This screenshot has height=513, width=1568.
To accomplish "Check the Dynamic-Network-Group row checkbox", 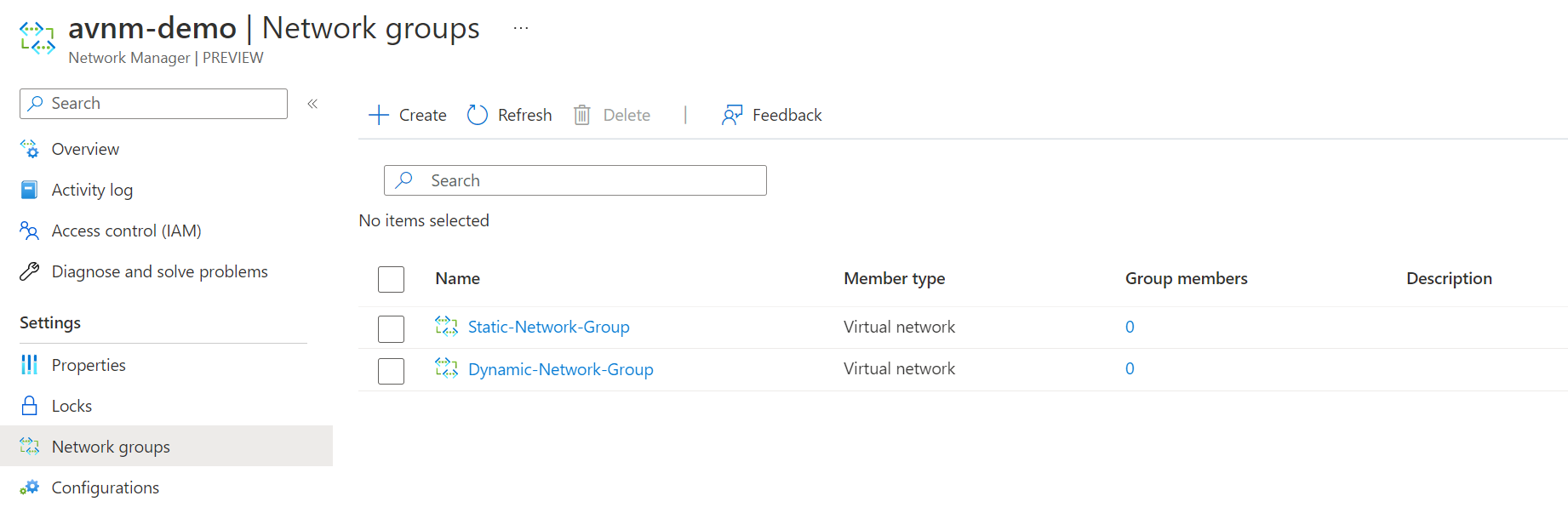I will [391, 371].
